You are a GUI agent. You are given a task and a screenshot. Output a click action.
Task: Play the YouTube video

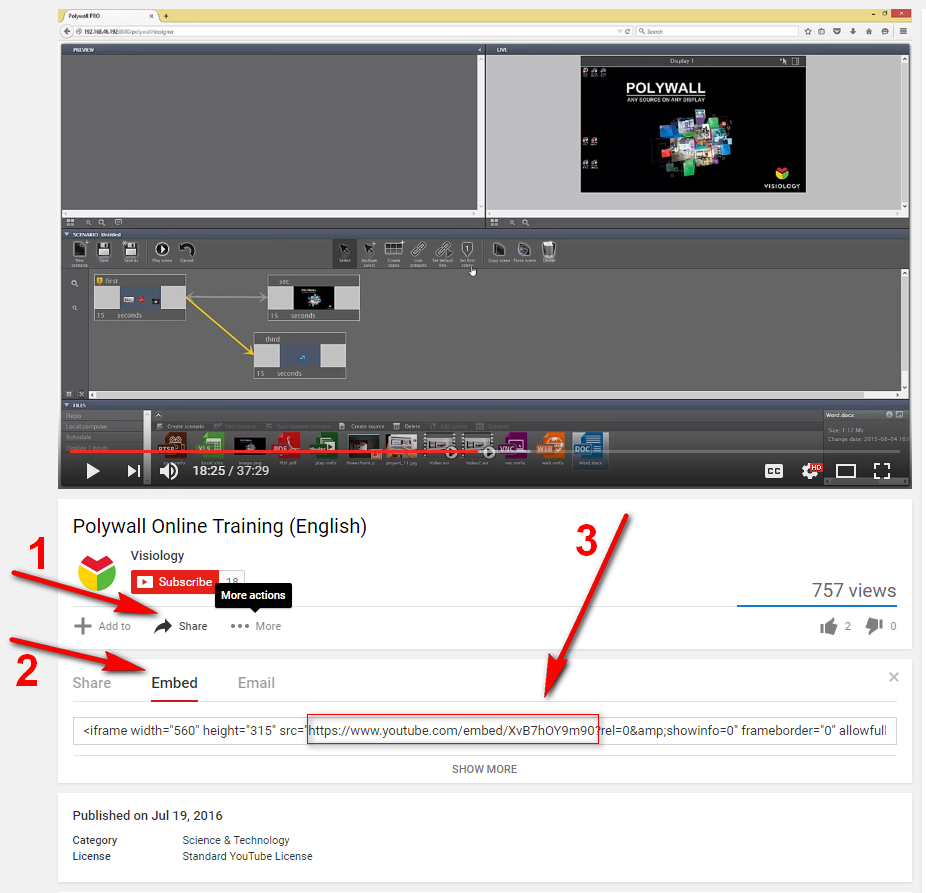click(x=92, y=471)
